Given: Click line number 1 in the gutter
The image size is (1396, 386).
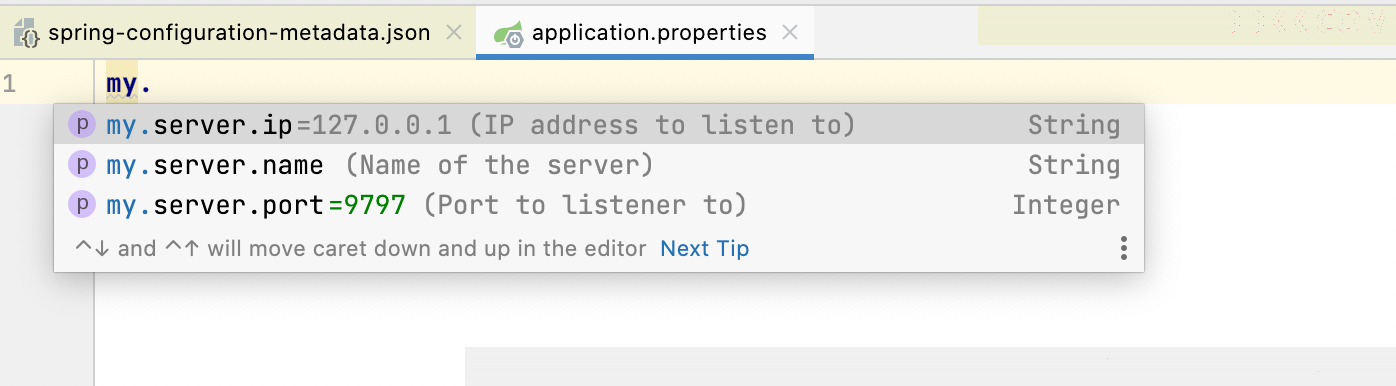Looking at the screenshot, I should (9, 84).
